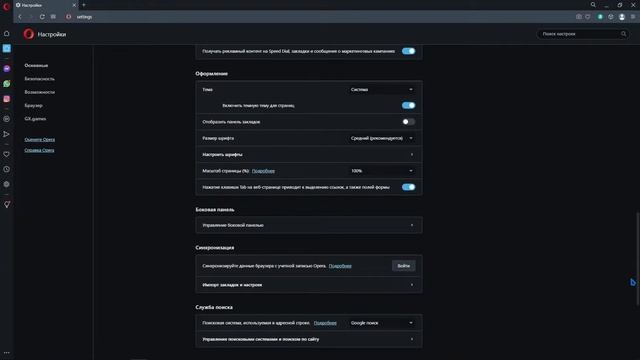
Task: Open the sidebar player icon below Instagram
Action: (x=7, y=119)
